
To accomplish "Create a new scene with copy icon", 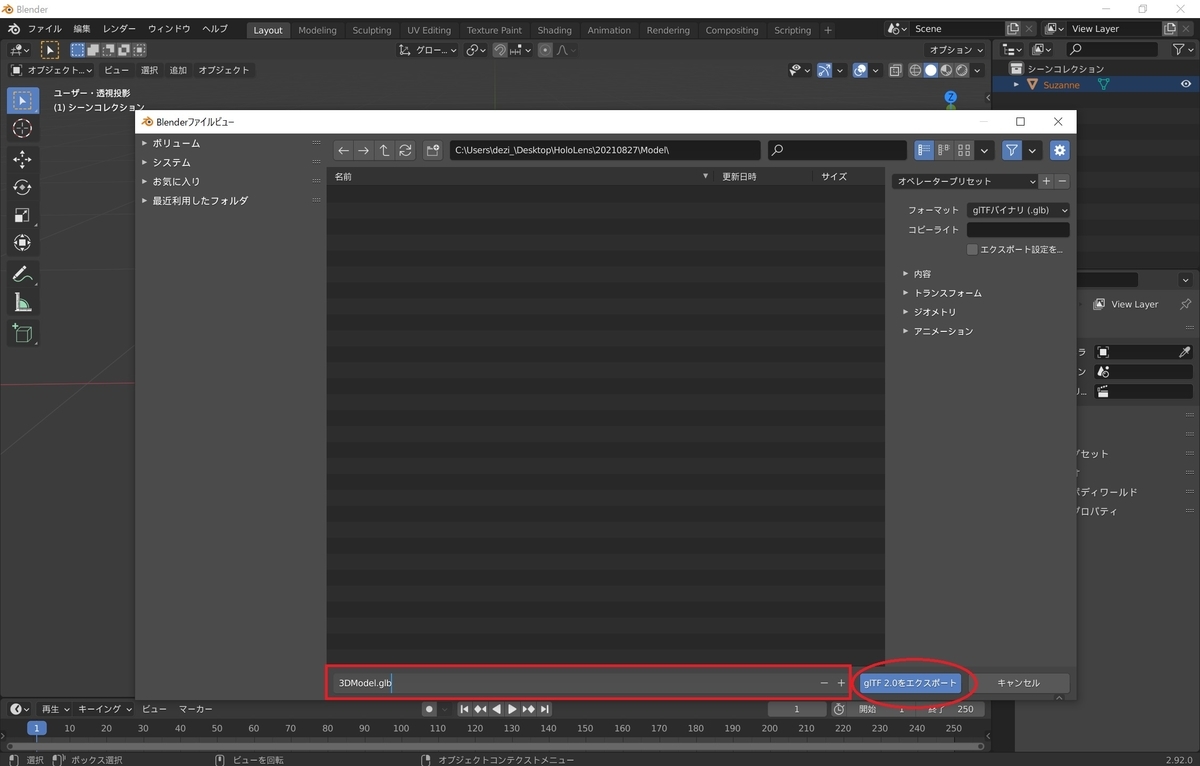I will (1014, 29).
